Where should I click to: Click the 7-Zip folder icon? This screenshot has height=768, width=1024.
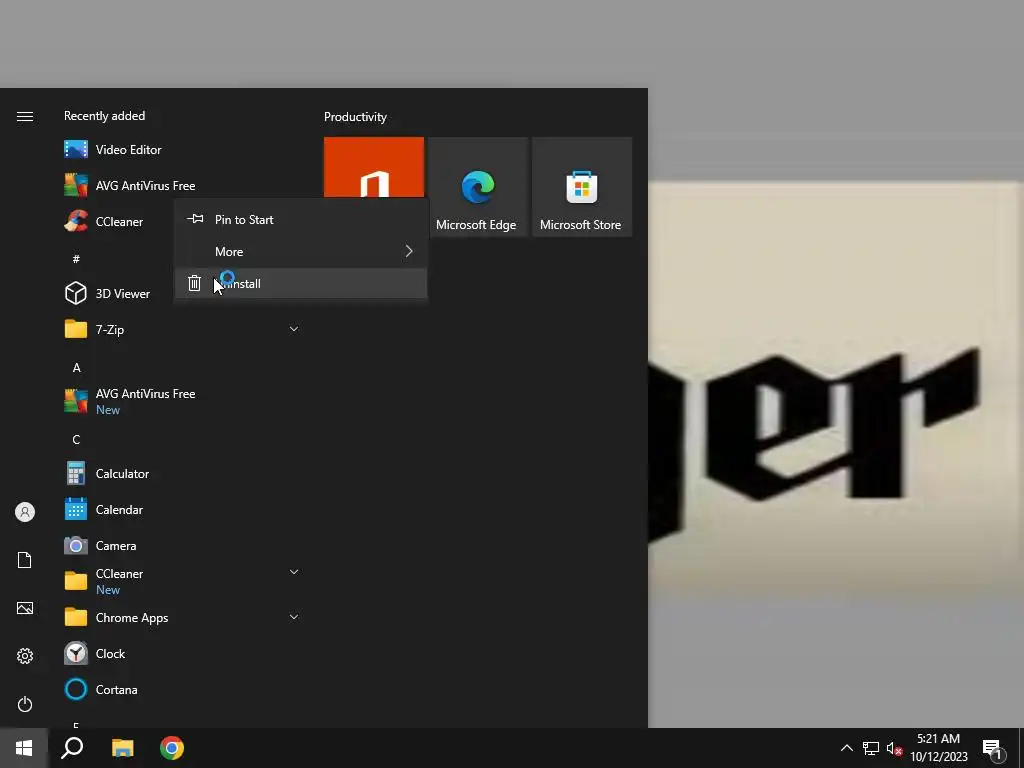pos(76,329)
